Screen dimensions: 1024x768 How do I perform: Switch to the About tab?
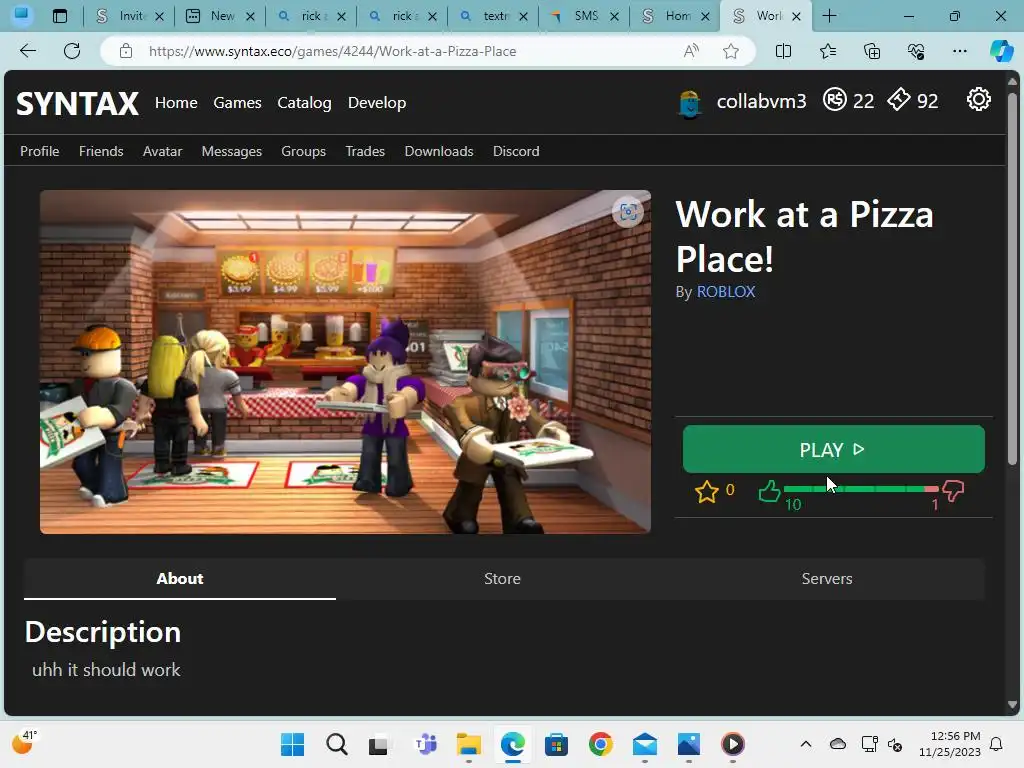(x=180, y=579)
